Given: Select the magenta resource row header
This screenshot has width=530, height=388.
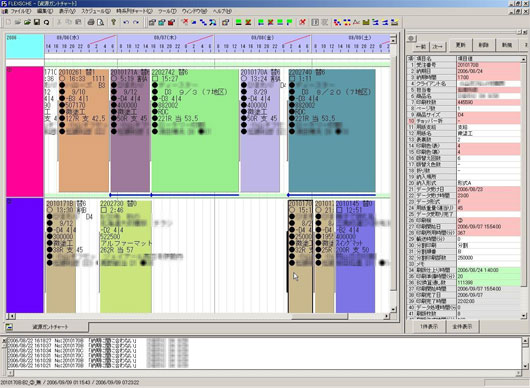Looking at the screenshot, I should (x=25, y=131).
